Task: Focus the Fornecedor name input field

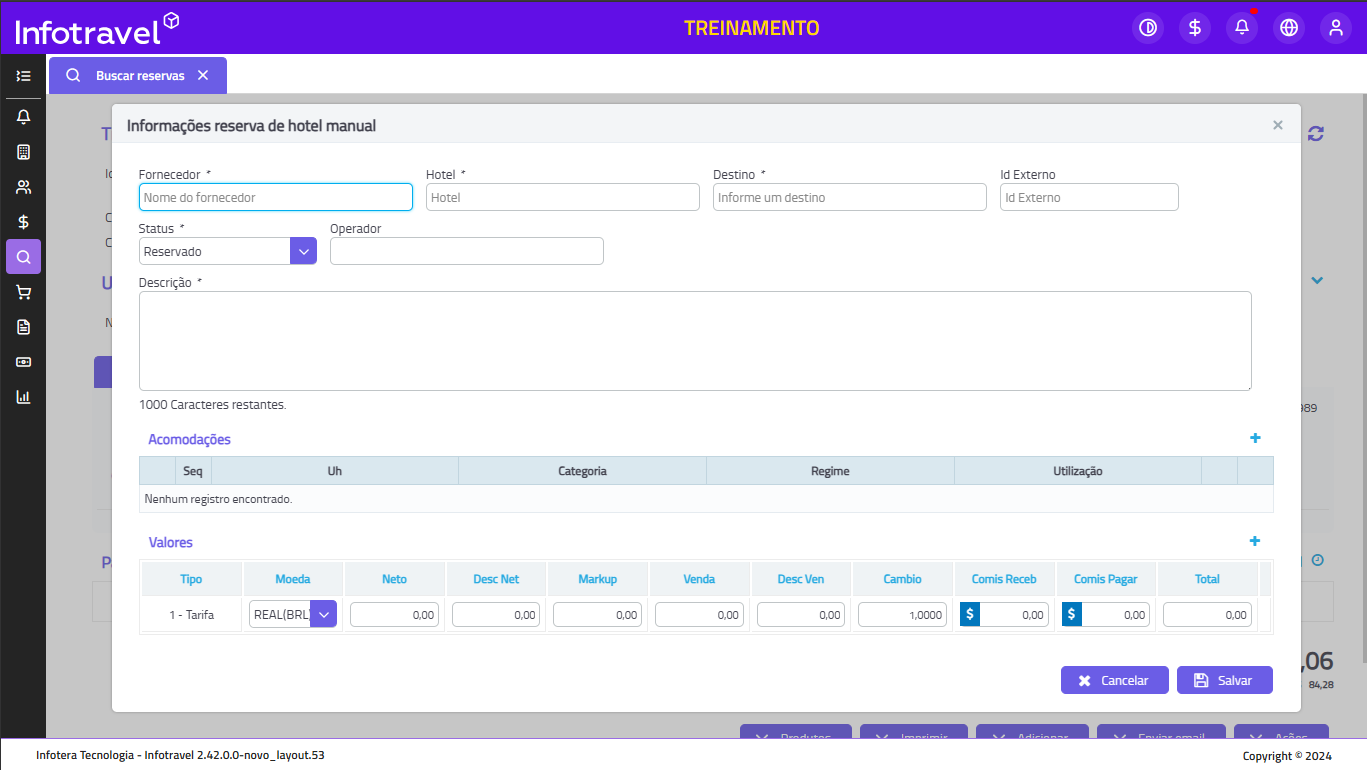Action: [x=275, y=197]
